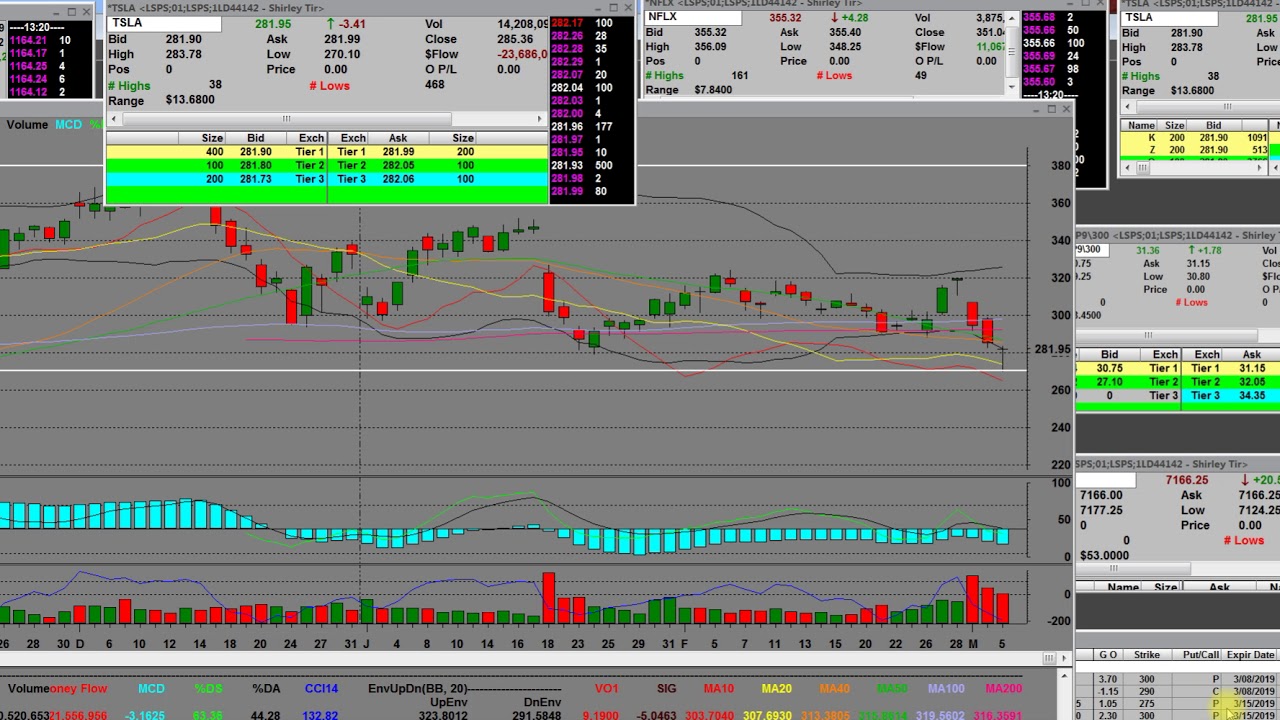Click the VO1 legend item
Screen dimensions: 1280x720
(x=607, y=688)
